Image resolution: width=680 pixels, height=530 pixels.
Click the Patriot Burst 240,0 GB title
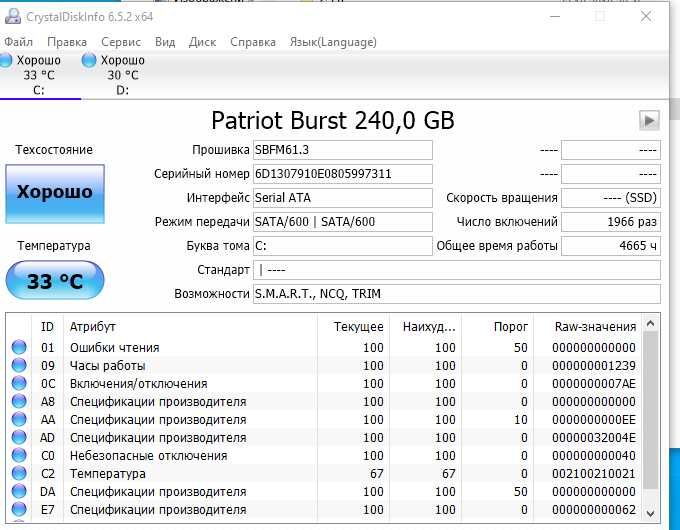333,120
